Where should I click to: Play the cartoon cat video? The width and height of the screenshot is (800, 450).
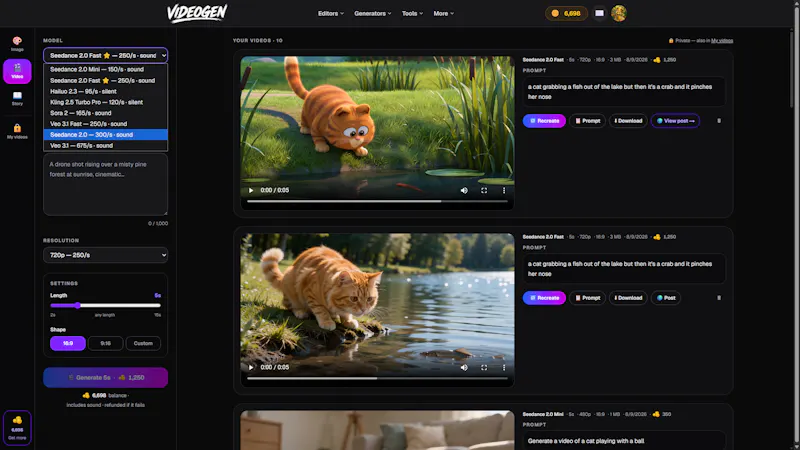pos(251,190)
